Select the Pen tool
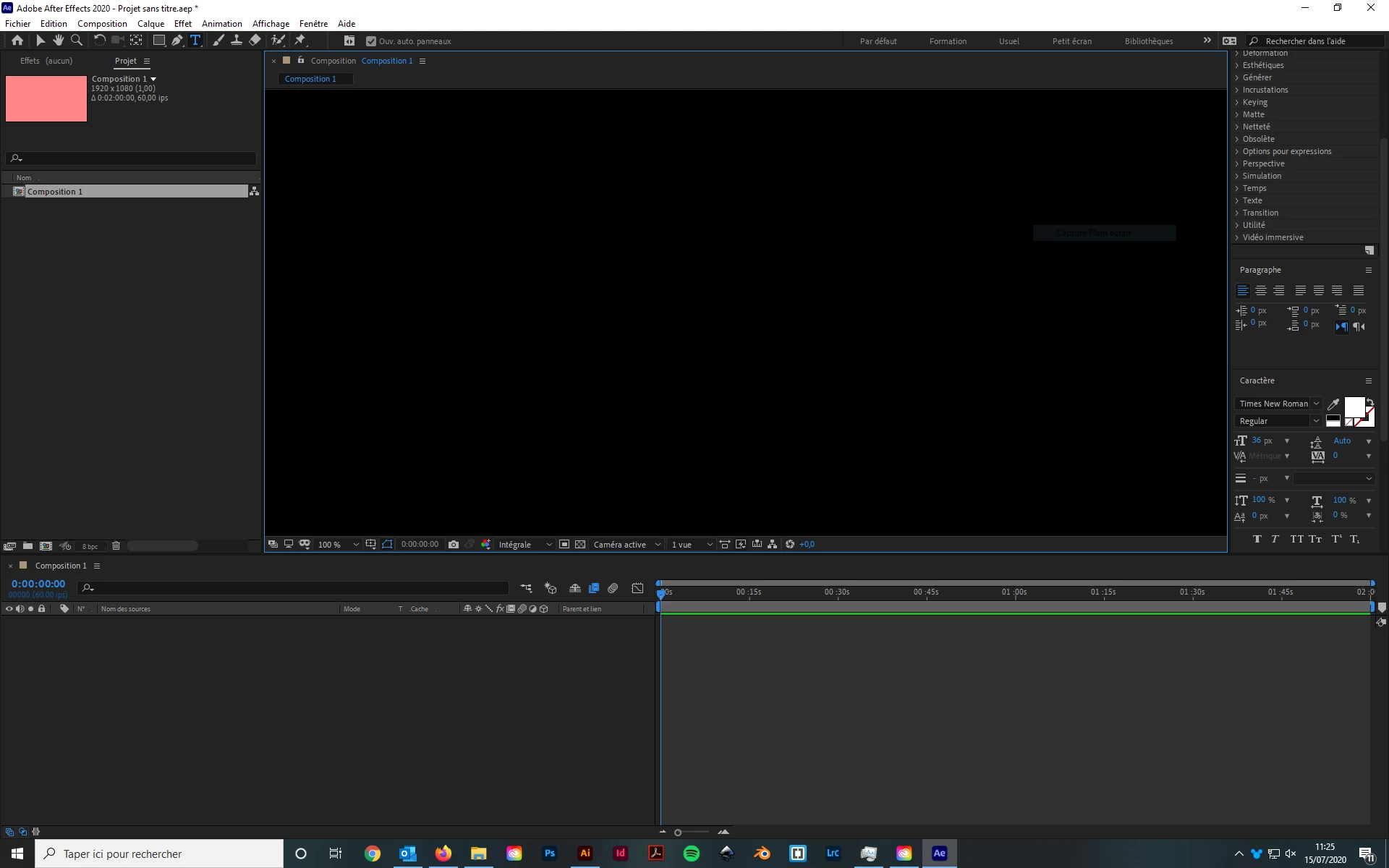 point(177,41)
